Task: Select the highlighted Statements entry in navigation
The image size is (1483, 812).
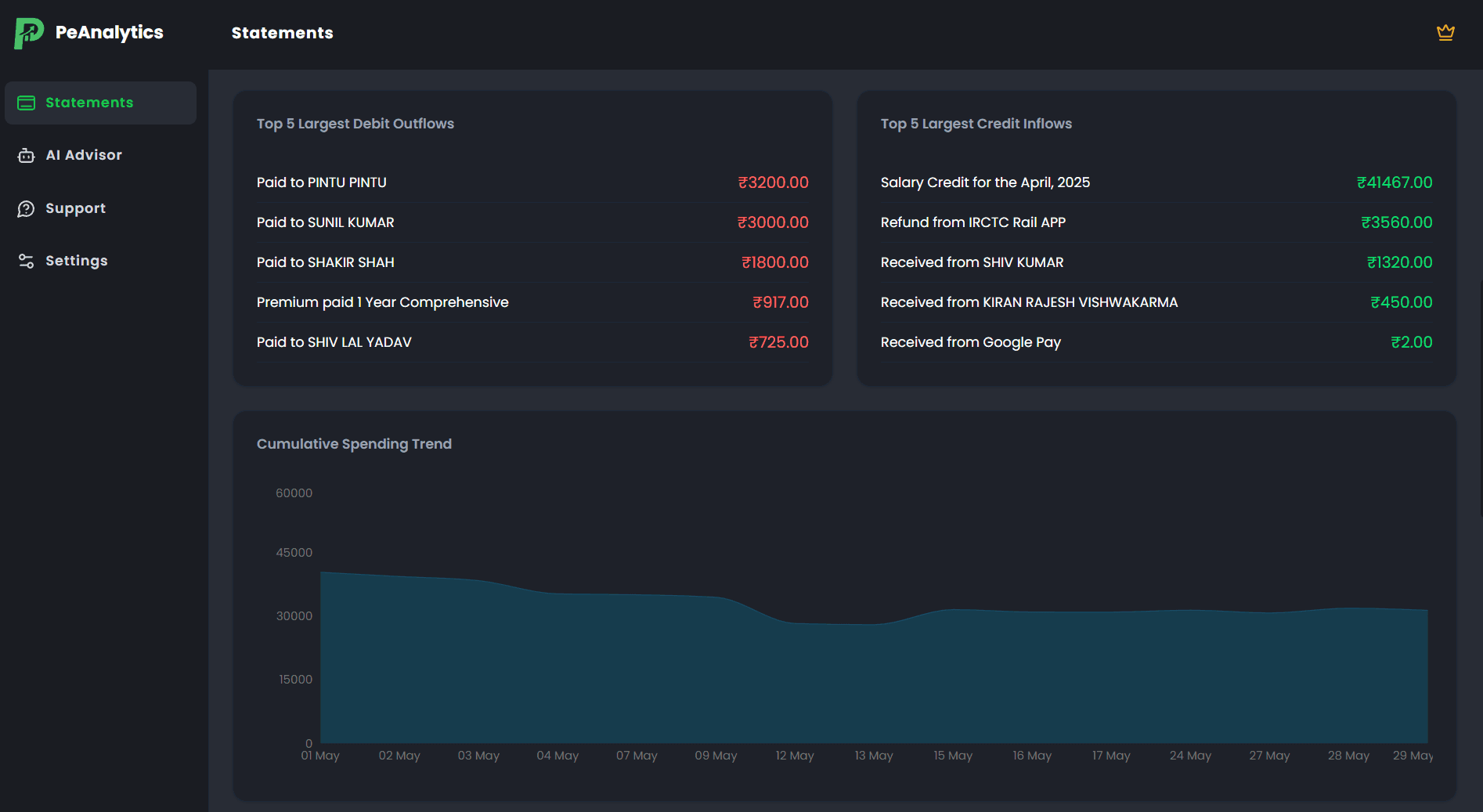Action: coord(88,103)
